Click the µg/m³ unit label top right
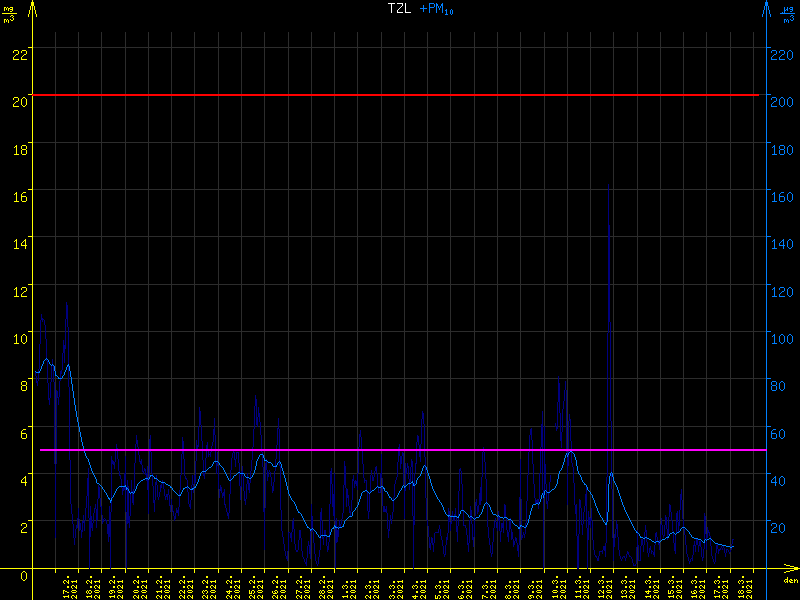The width and height of the screenshot is (800, 600). [788, 14]
